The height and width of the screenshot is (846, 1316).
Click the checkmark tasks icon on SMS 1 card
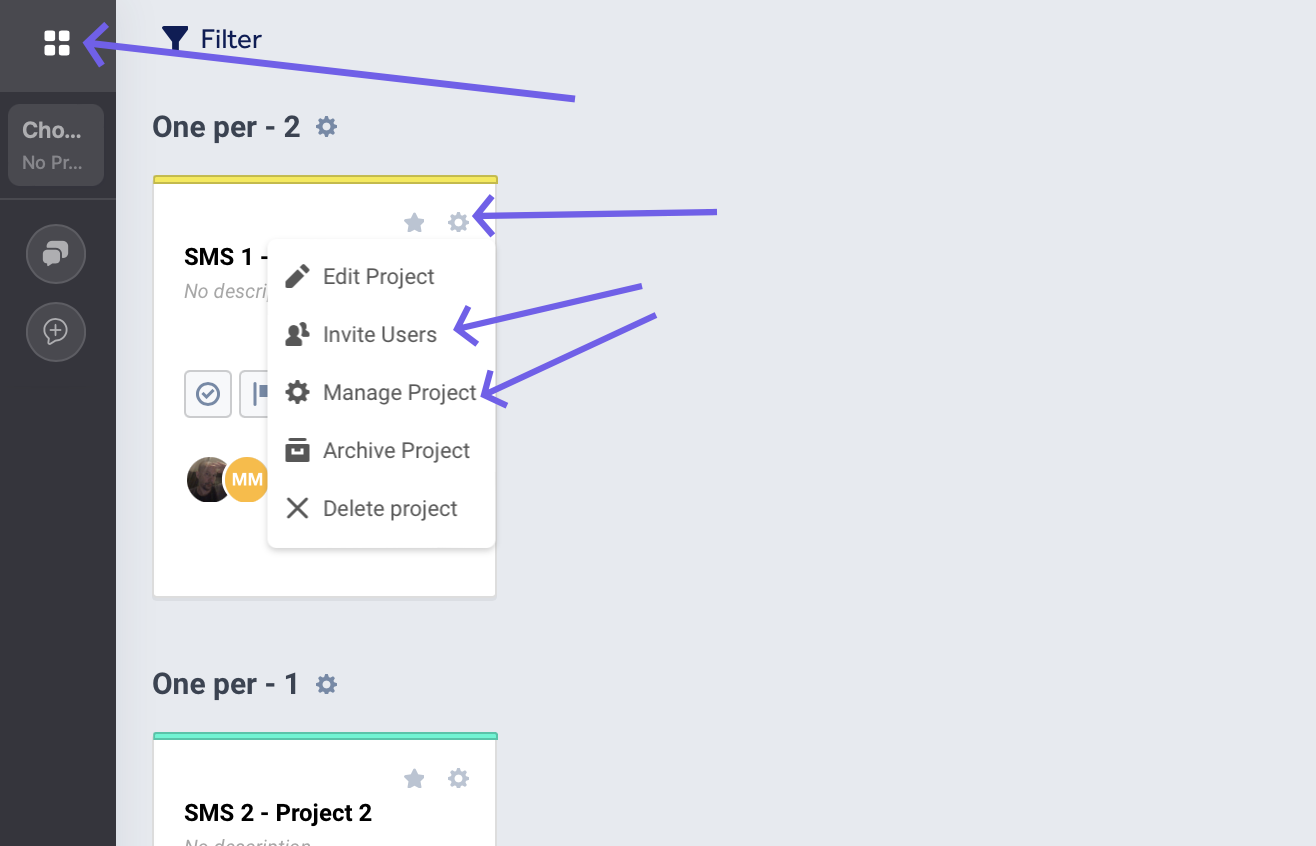click(208, 394)
